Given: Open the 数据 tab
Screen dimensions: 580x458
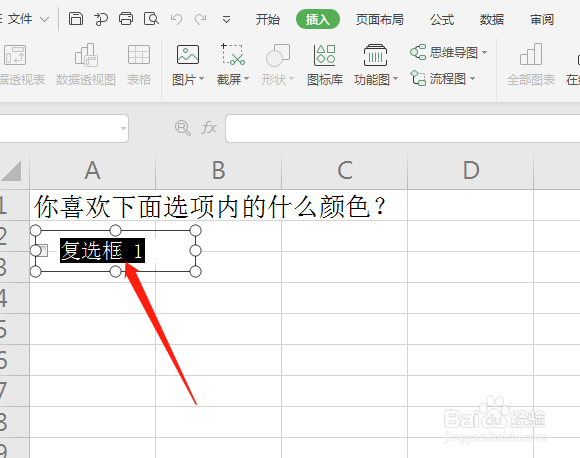Looking at the screenshot, I should 492,19.
